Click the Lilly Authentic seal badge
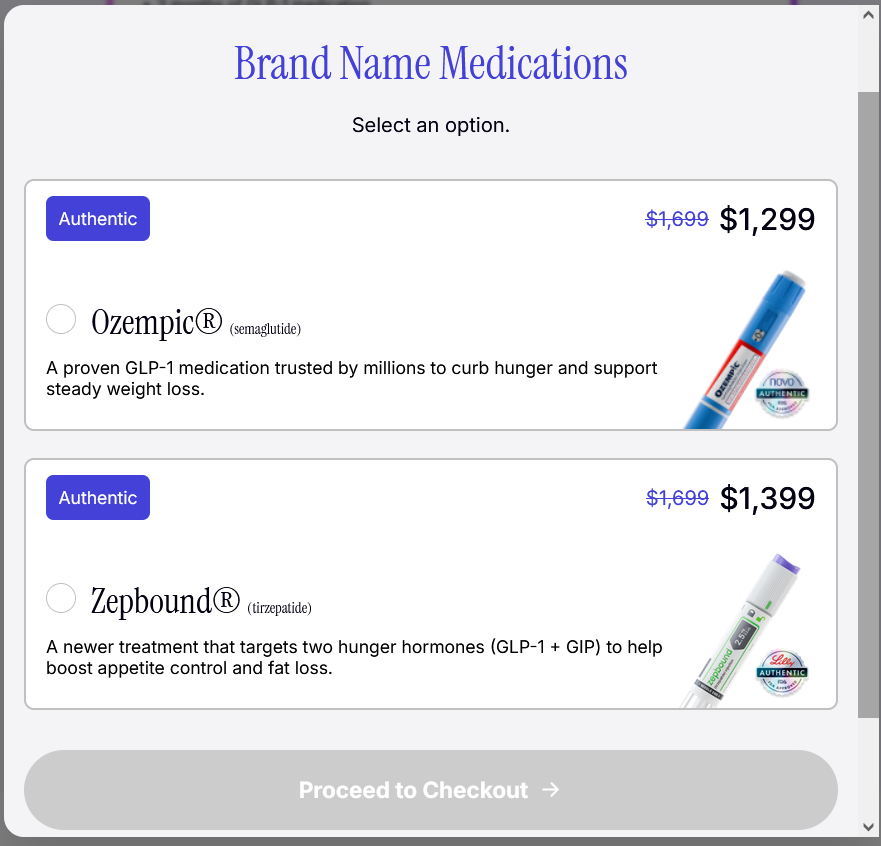 pos(782,672)
